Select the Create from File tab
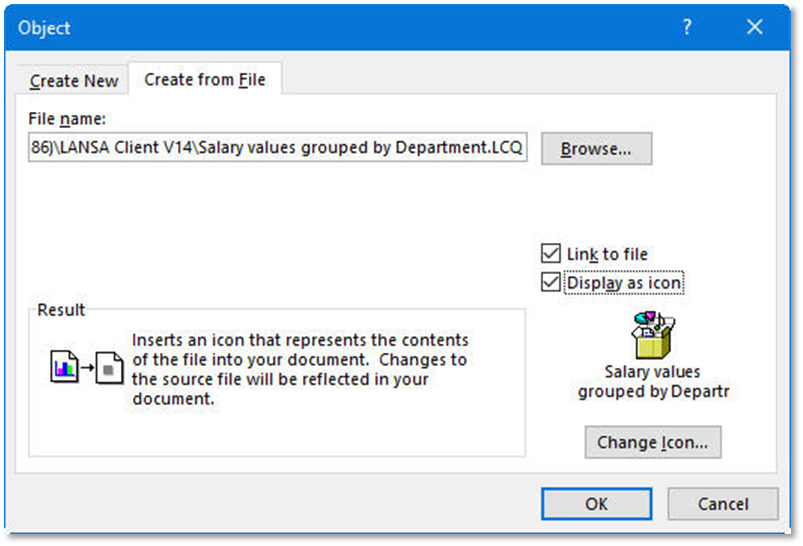Screen dimensions: 803x546 click(x=205, y=80)
